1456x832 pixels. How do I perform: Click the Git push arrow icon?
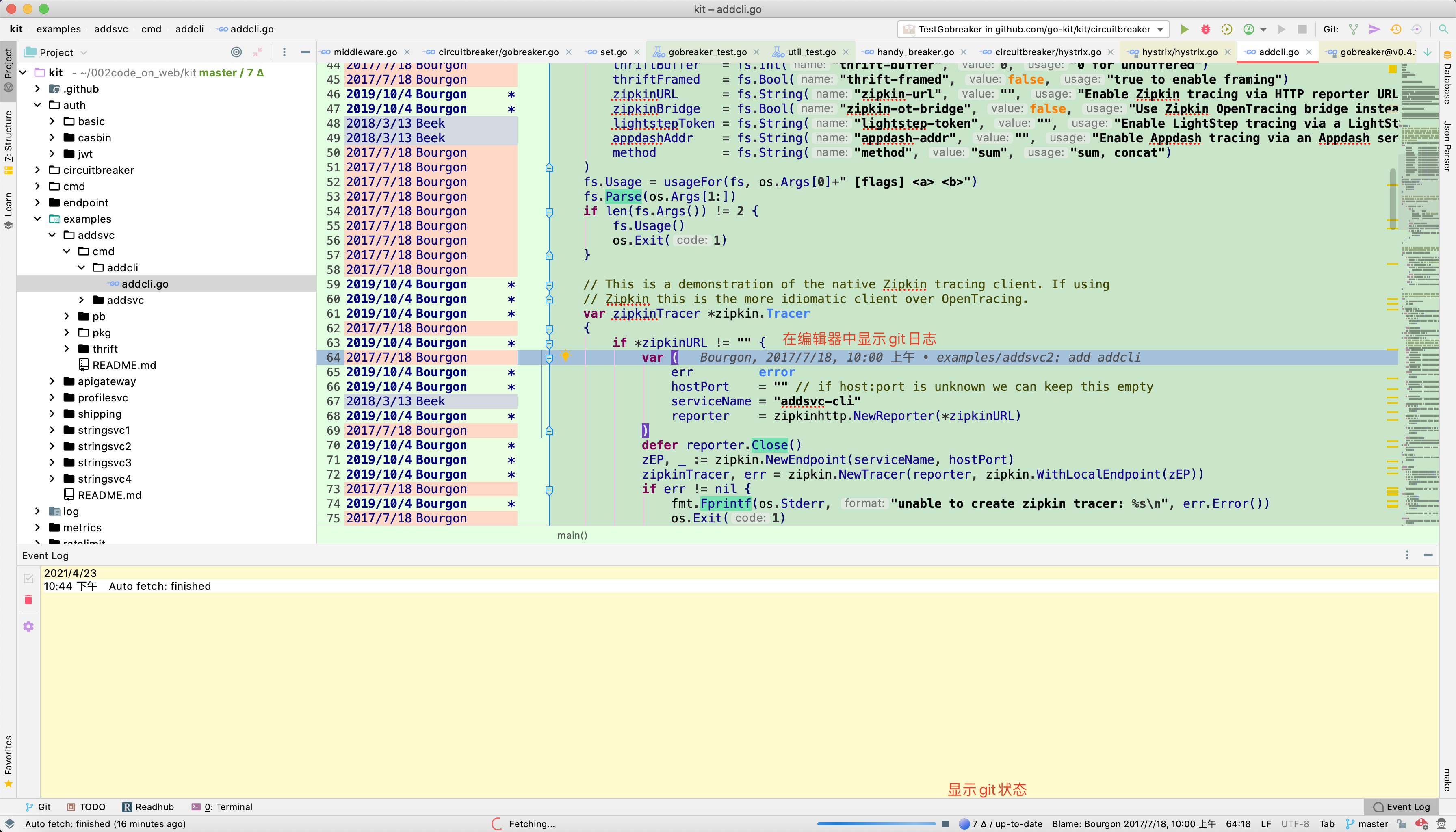(1374, 29)
